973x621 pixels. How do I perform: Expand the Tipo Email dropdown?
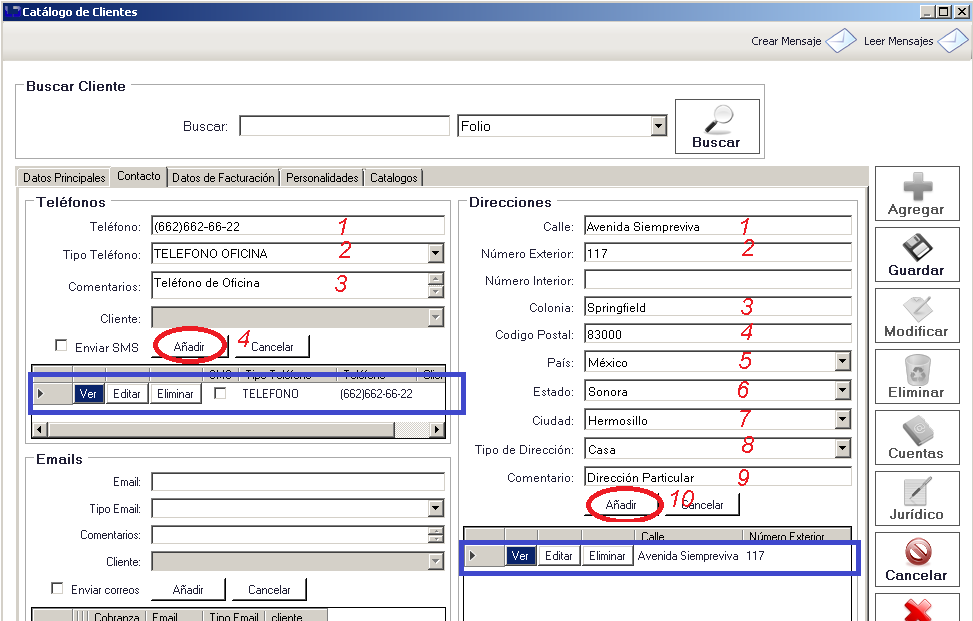point(436,509)
